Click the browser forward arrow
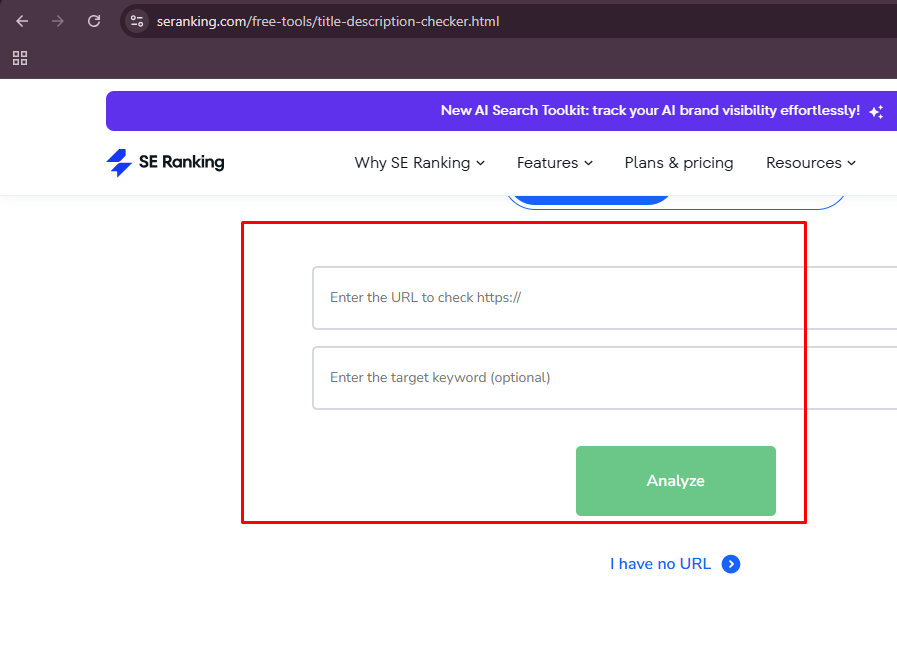 (58, 21)
